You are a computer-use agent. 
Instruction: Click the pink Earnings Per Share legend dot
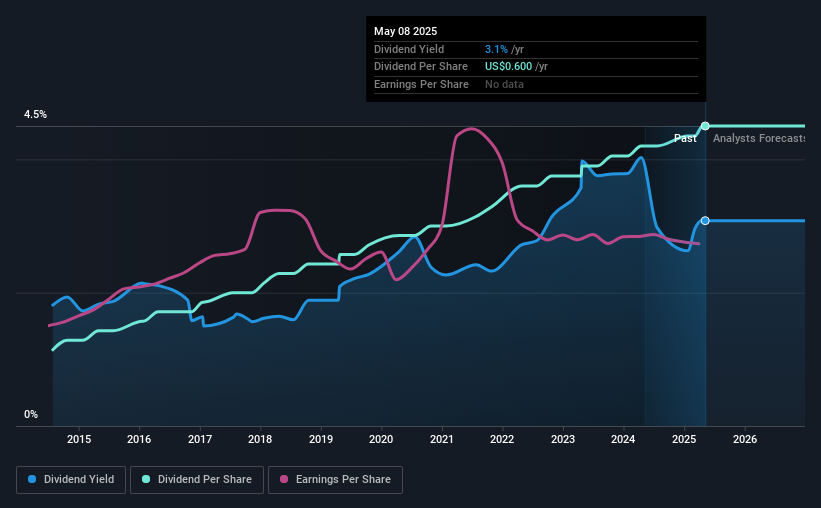tap(284, 479)
